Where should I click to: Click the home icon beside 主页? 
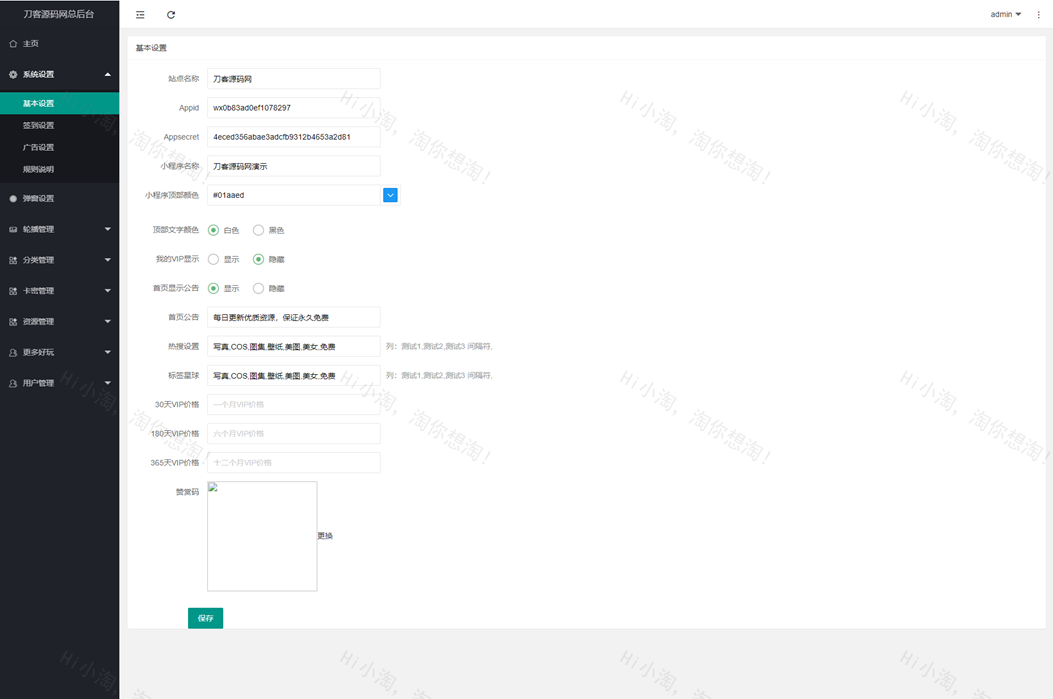13,44
